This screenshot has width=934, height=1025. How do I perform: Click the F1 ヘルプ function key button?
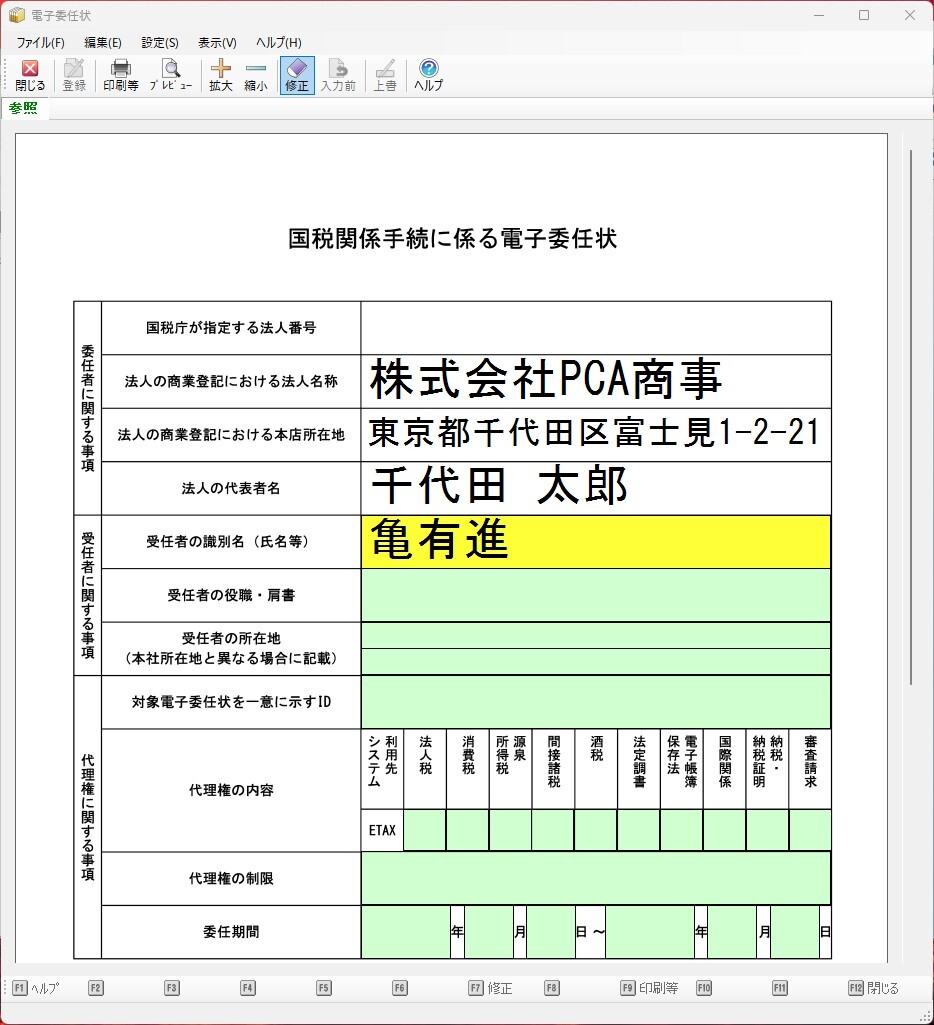pyautogui.click(x=36, y=988)
